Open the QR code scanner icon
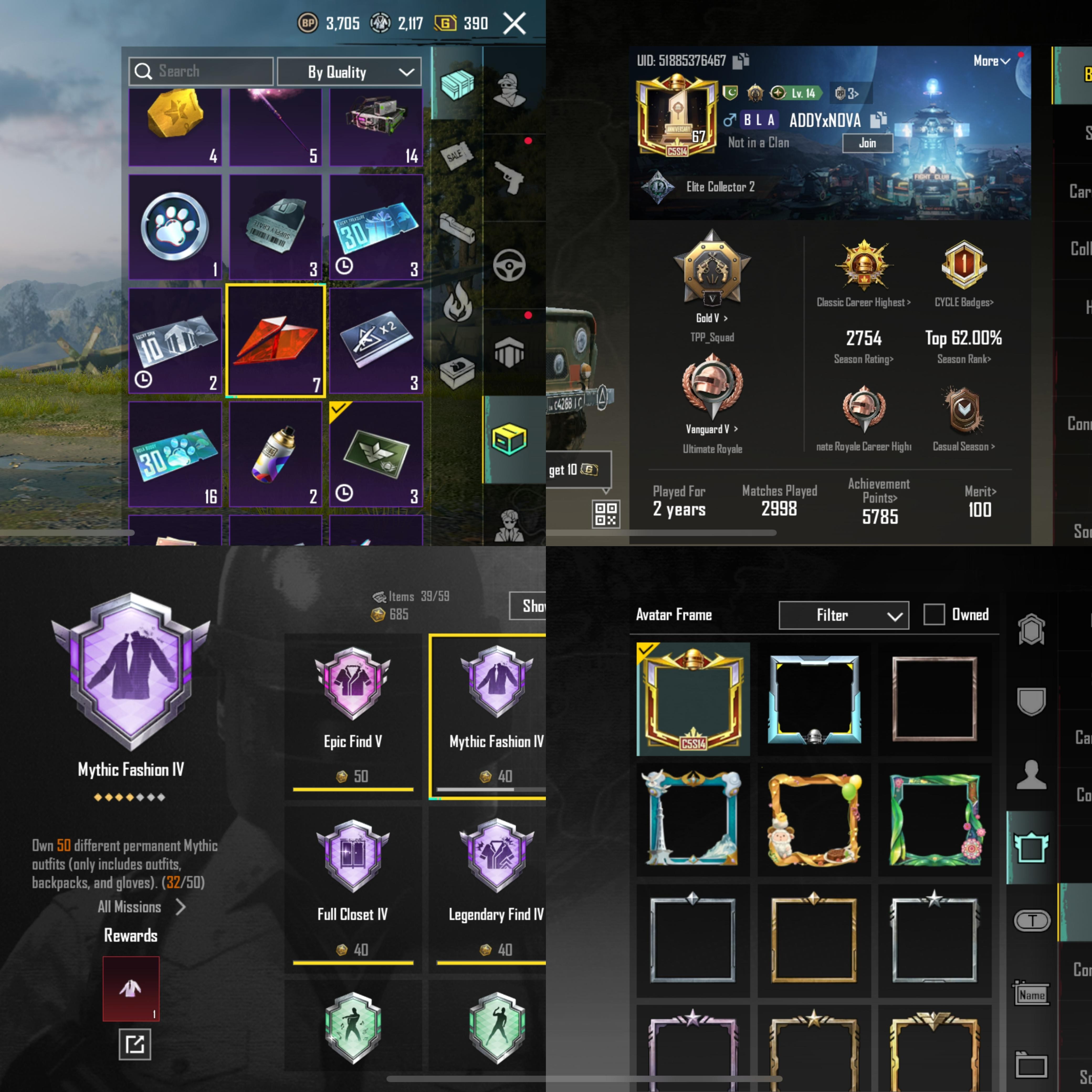 click(606, 514)
